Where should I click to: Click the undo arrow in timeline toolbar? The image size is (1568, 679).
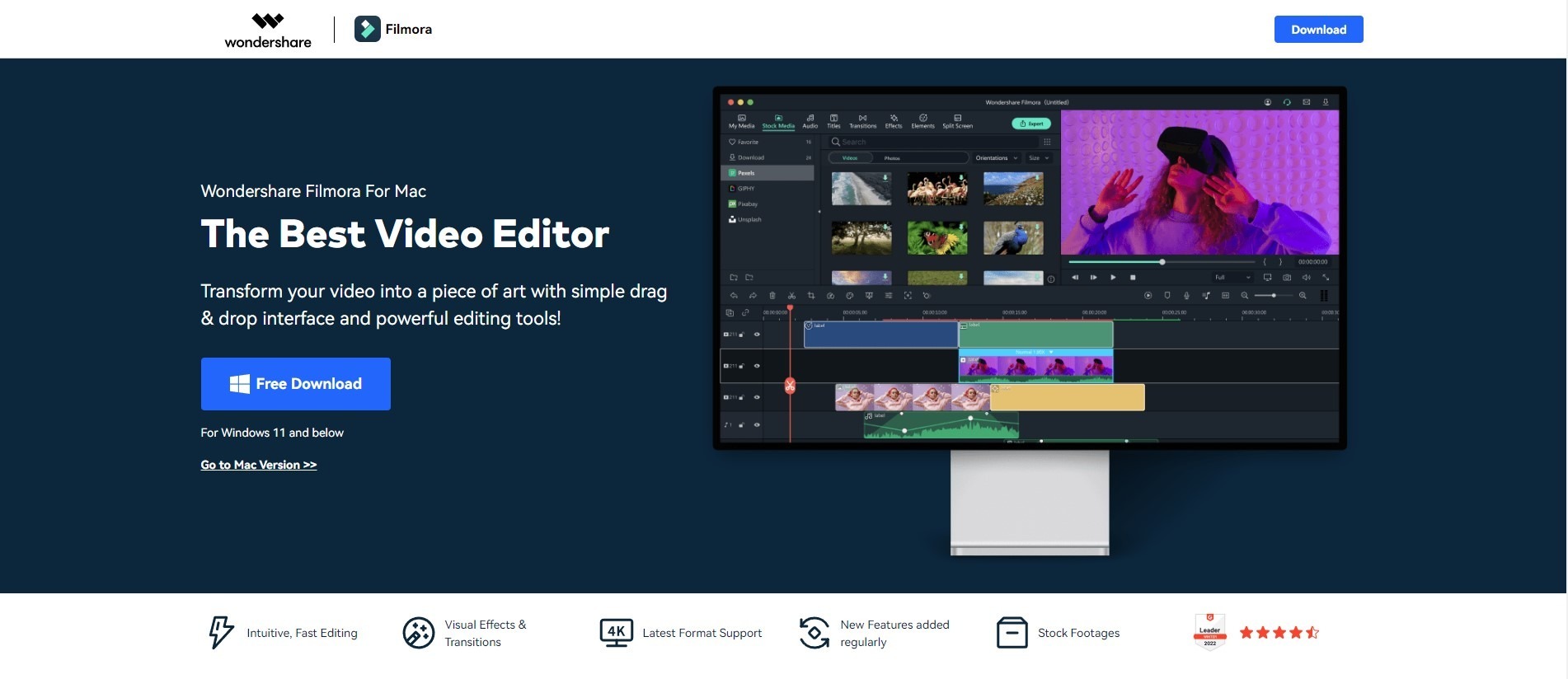pos(734,296)
